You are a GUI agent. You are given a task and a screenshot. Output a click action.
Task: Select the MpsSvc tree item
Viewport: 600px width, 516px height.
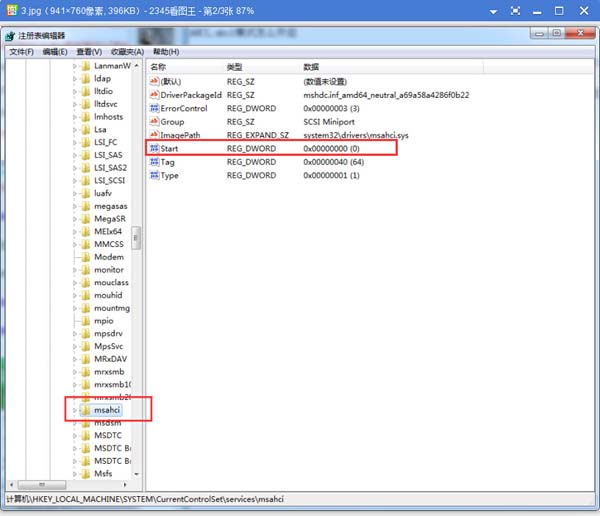(109, 346)
